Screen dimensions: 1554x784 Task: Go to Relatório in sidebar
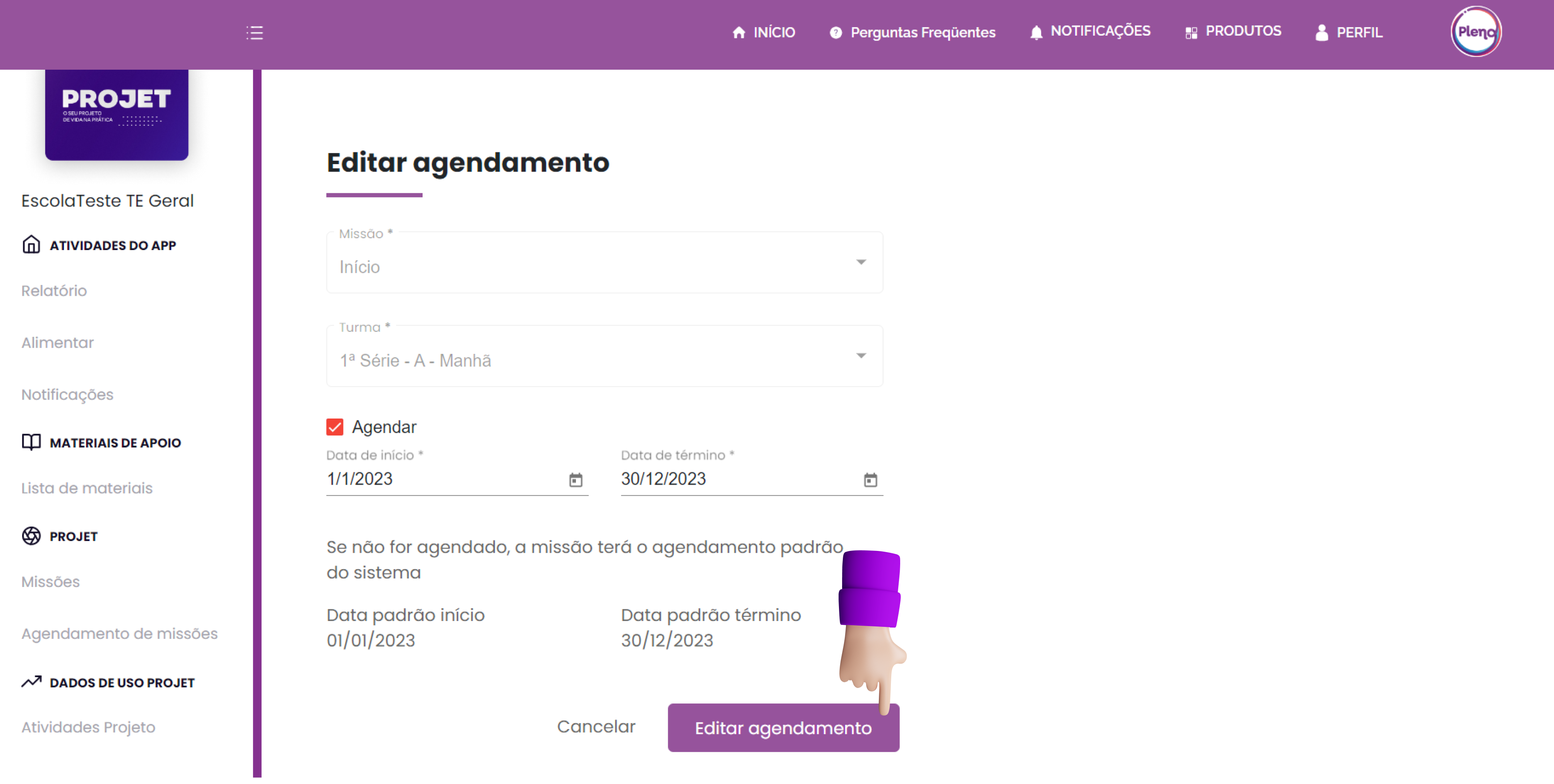point(54,291)
